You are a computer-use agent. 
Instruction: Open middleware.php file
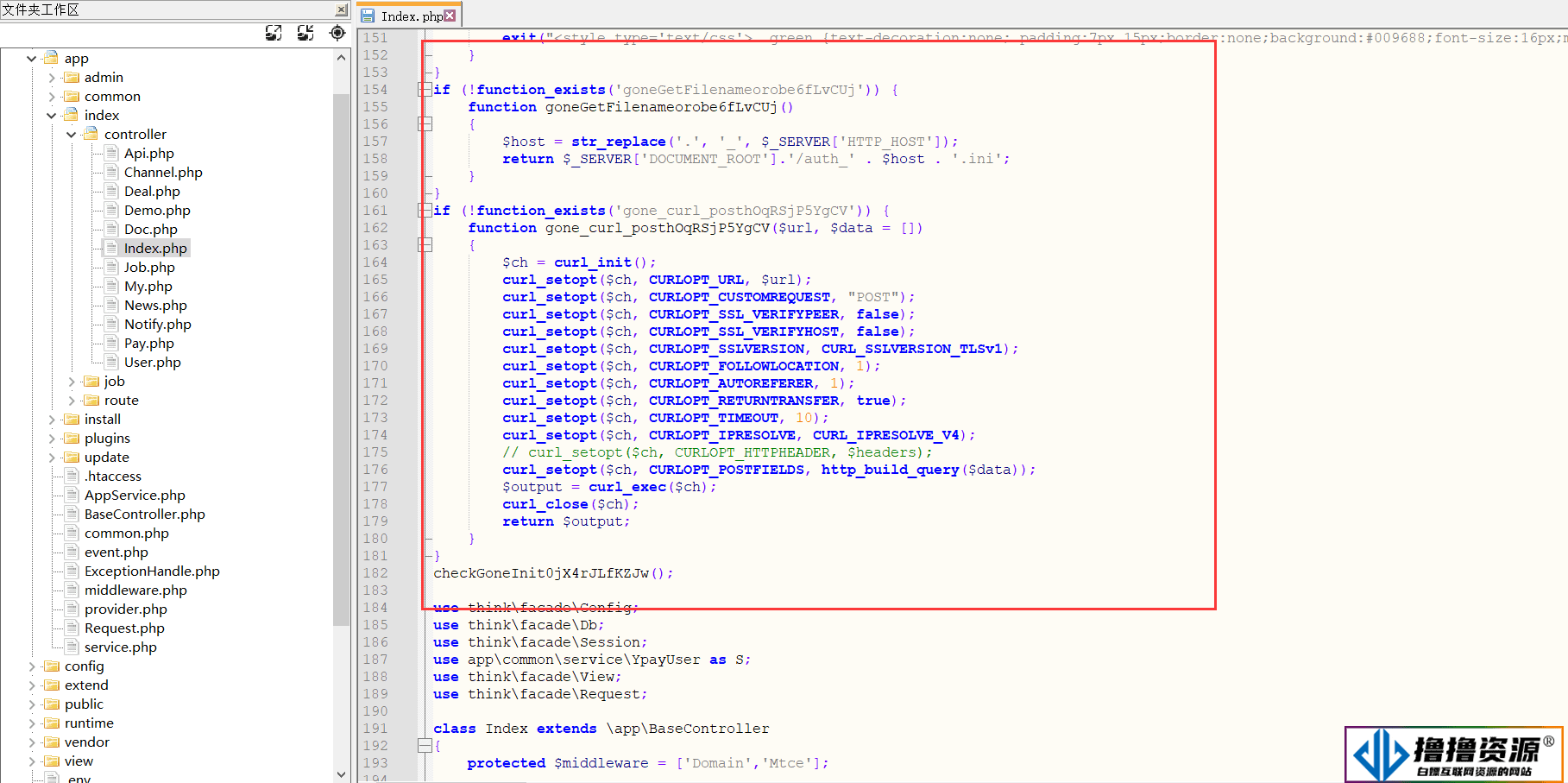(x=135, y=590)
